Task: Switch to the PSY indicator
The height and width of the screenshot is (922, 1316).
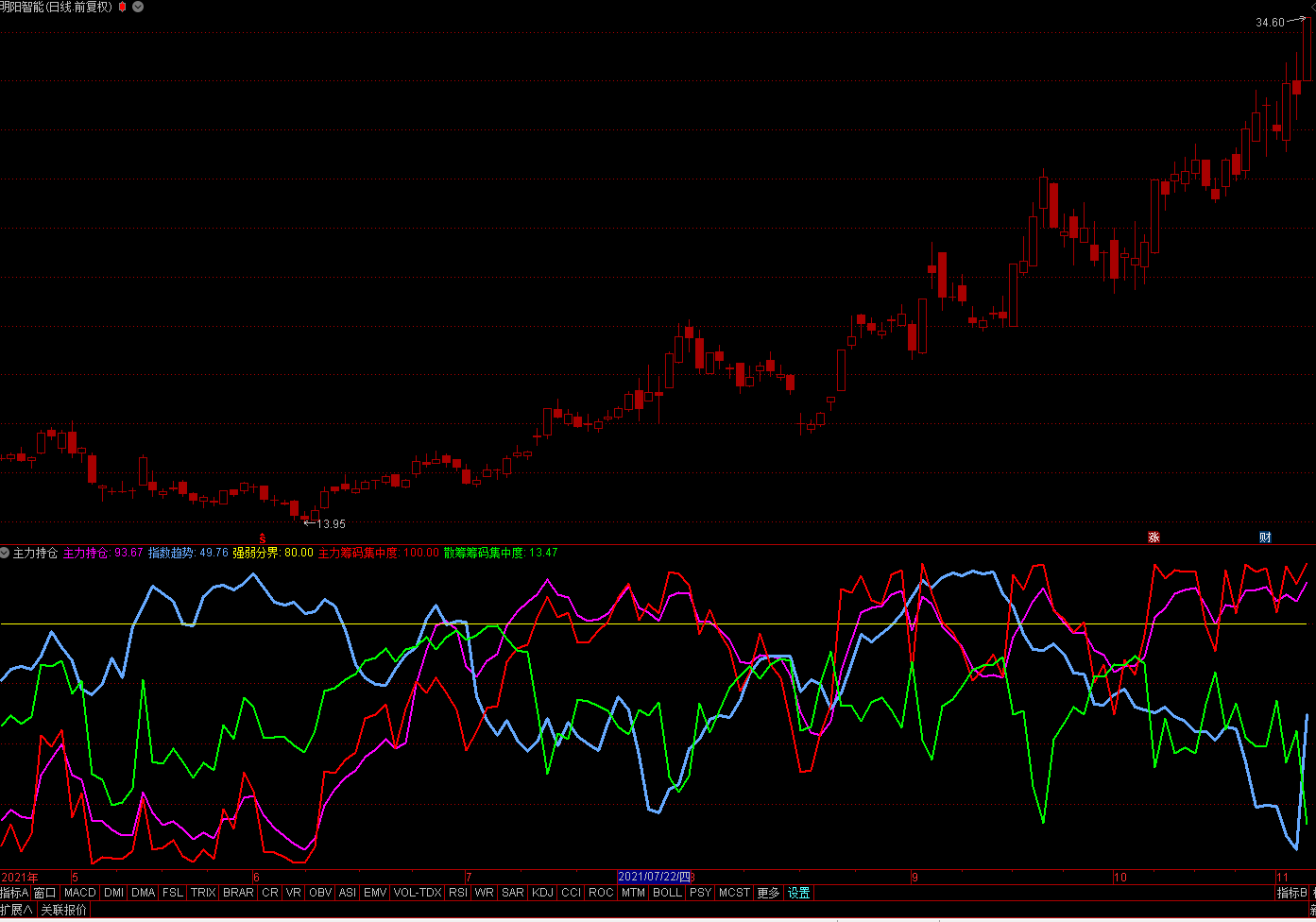Action: (x=700, y=893)
